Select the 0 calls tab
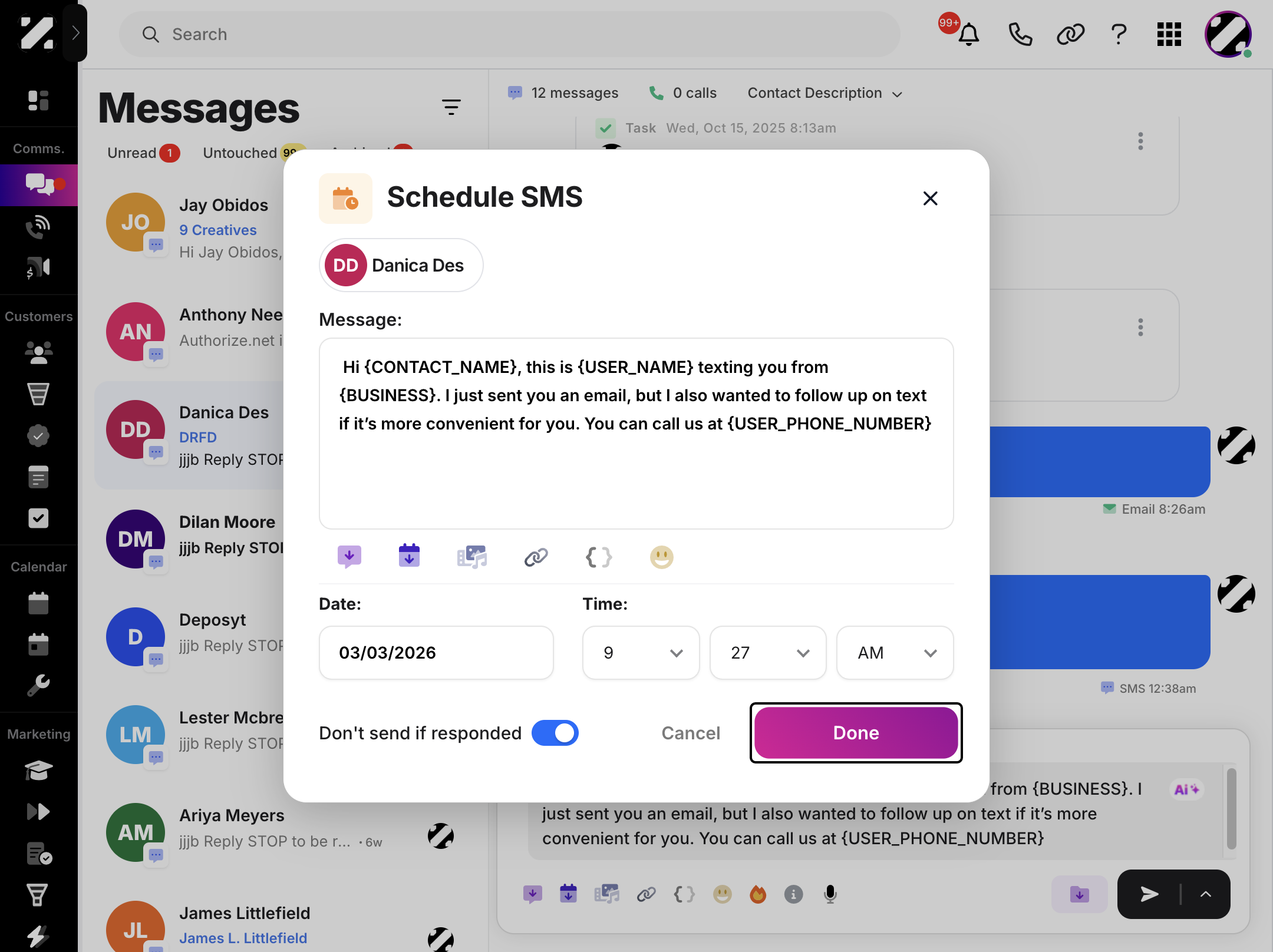Image resolution: width=1273 pixels, height=952 pixels. coord(682,93)
